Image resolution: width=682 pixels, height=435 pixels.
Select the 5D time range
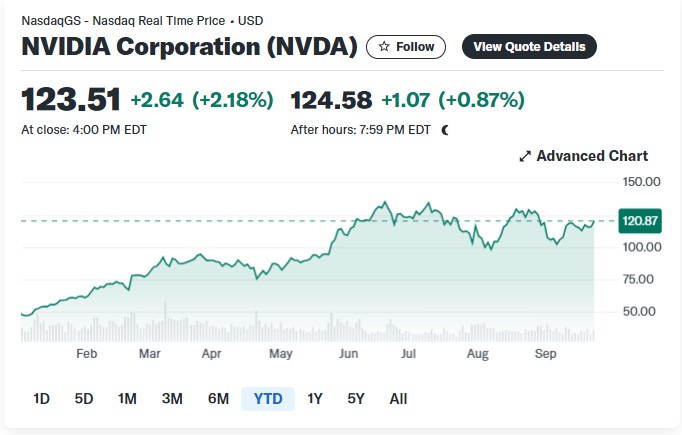(x=84, y=399)
